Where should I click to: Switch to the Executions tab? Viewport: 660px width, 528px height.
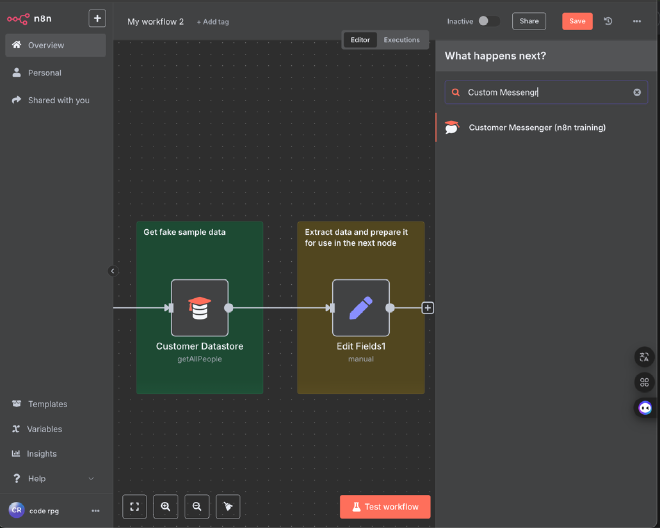402,40
